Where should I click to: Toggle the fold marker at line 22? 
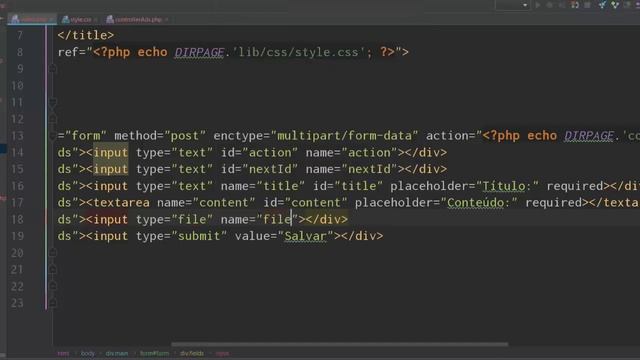tap(53, 286)
